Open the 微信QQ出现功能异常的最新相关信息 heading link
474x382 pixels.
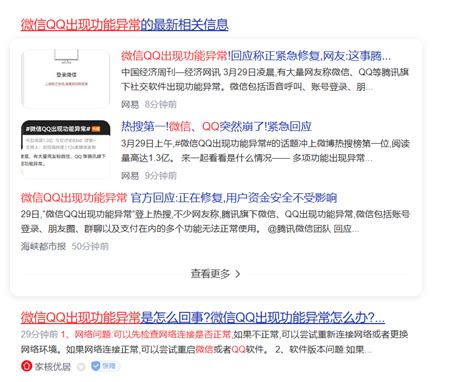[x=124, y=25]
